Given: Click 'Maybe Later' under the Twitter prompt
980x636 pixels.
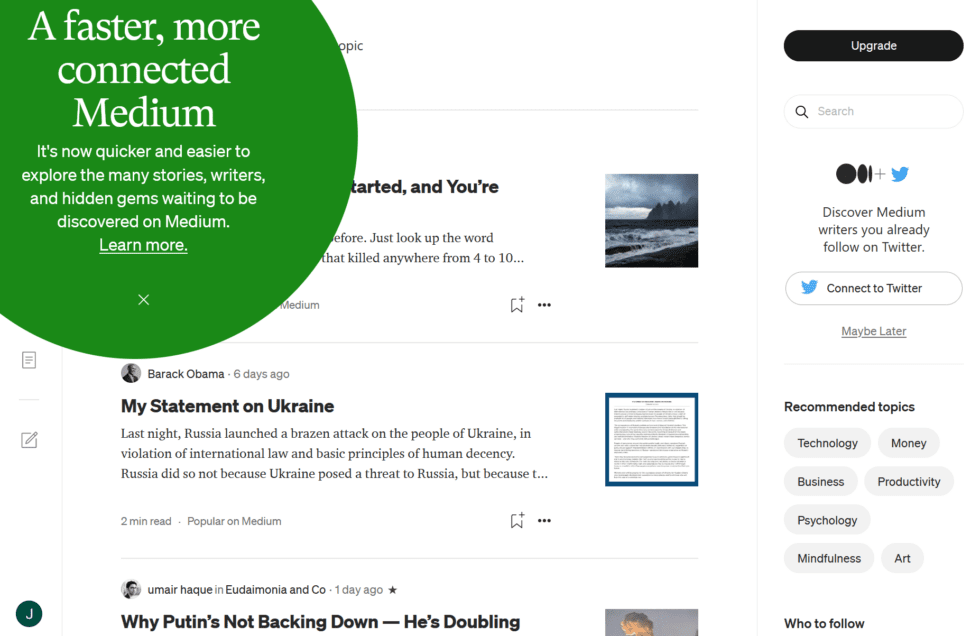Looking at the screenshot, I should (873, 330).
